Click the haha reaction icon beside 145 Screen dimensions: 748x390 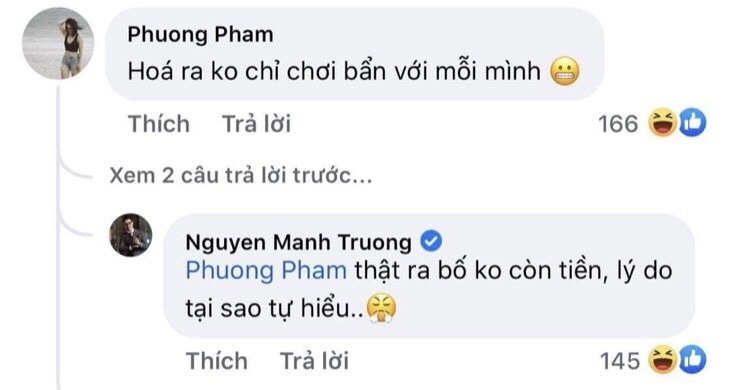662,360
